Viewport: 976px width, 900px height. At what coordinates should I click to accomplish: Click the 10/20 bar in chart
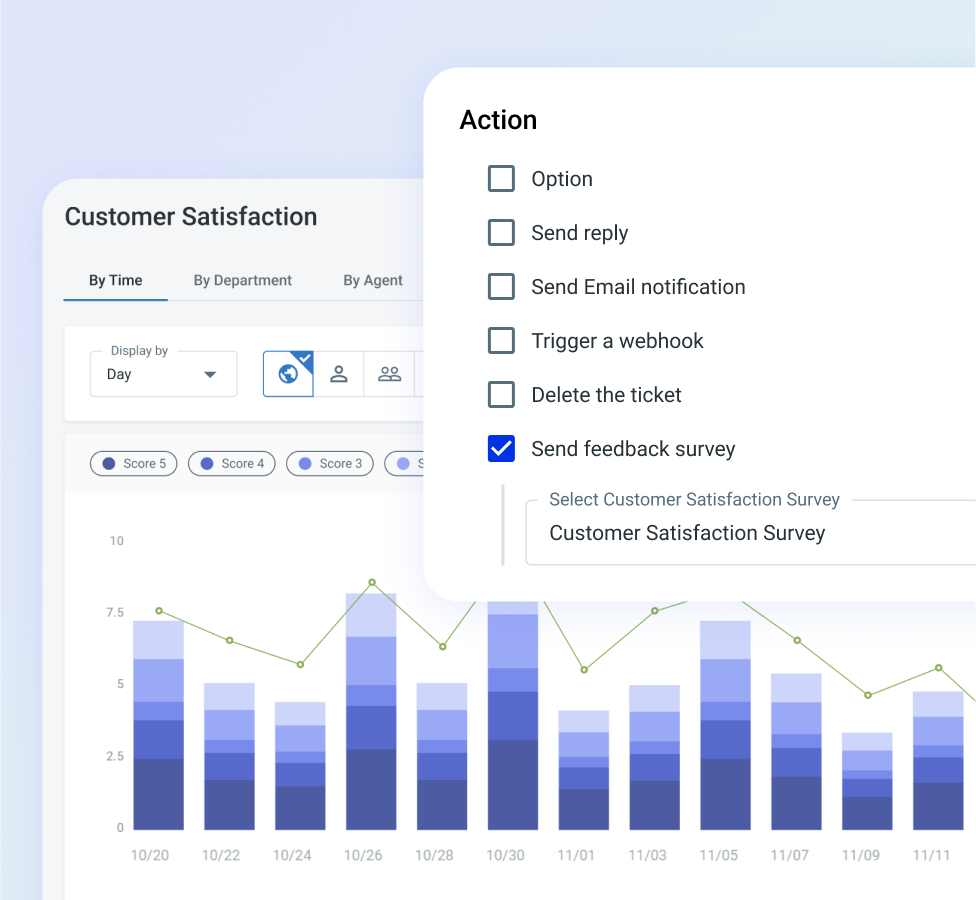pos(159,726)
